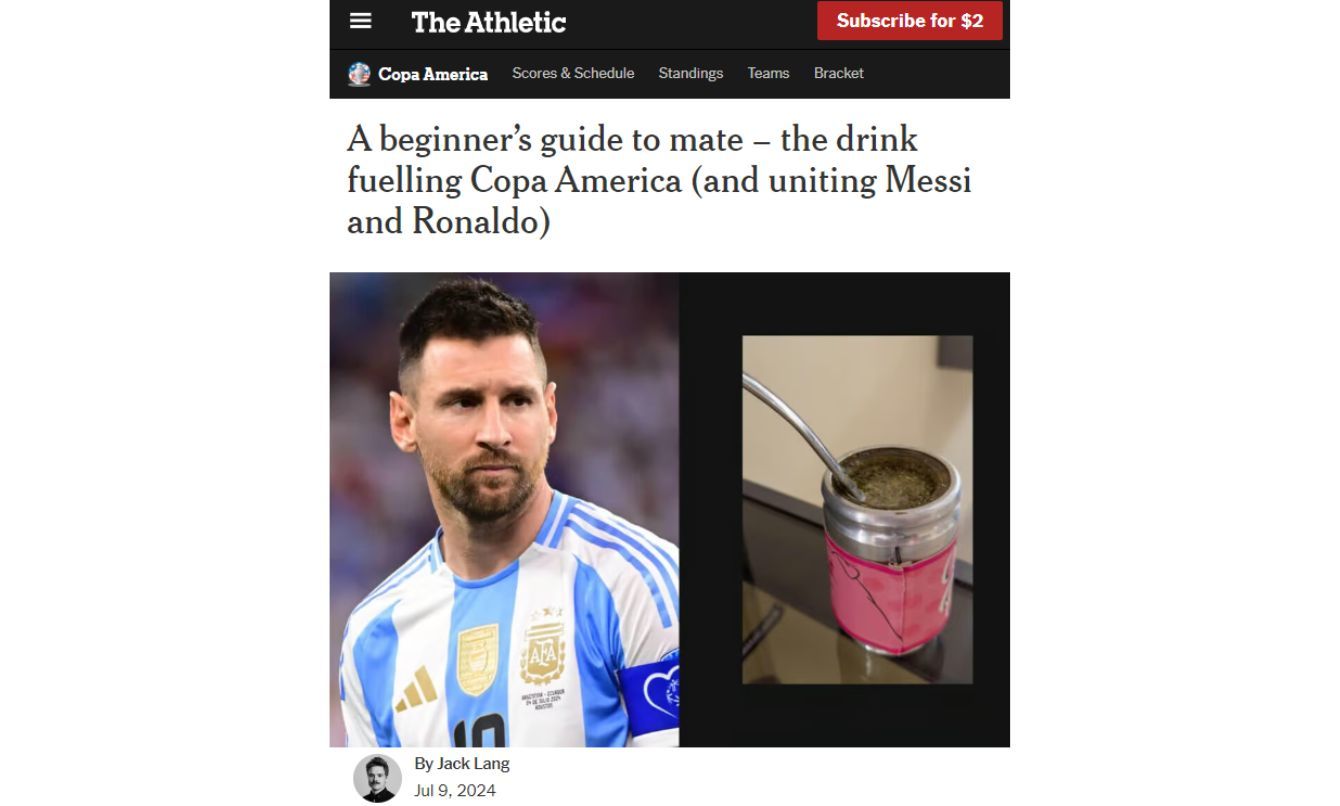This screenshot has height=806, width=1340.
Task: Click the article headline about mate
Action: pyautogui.click(x=659, y=180)
